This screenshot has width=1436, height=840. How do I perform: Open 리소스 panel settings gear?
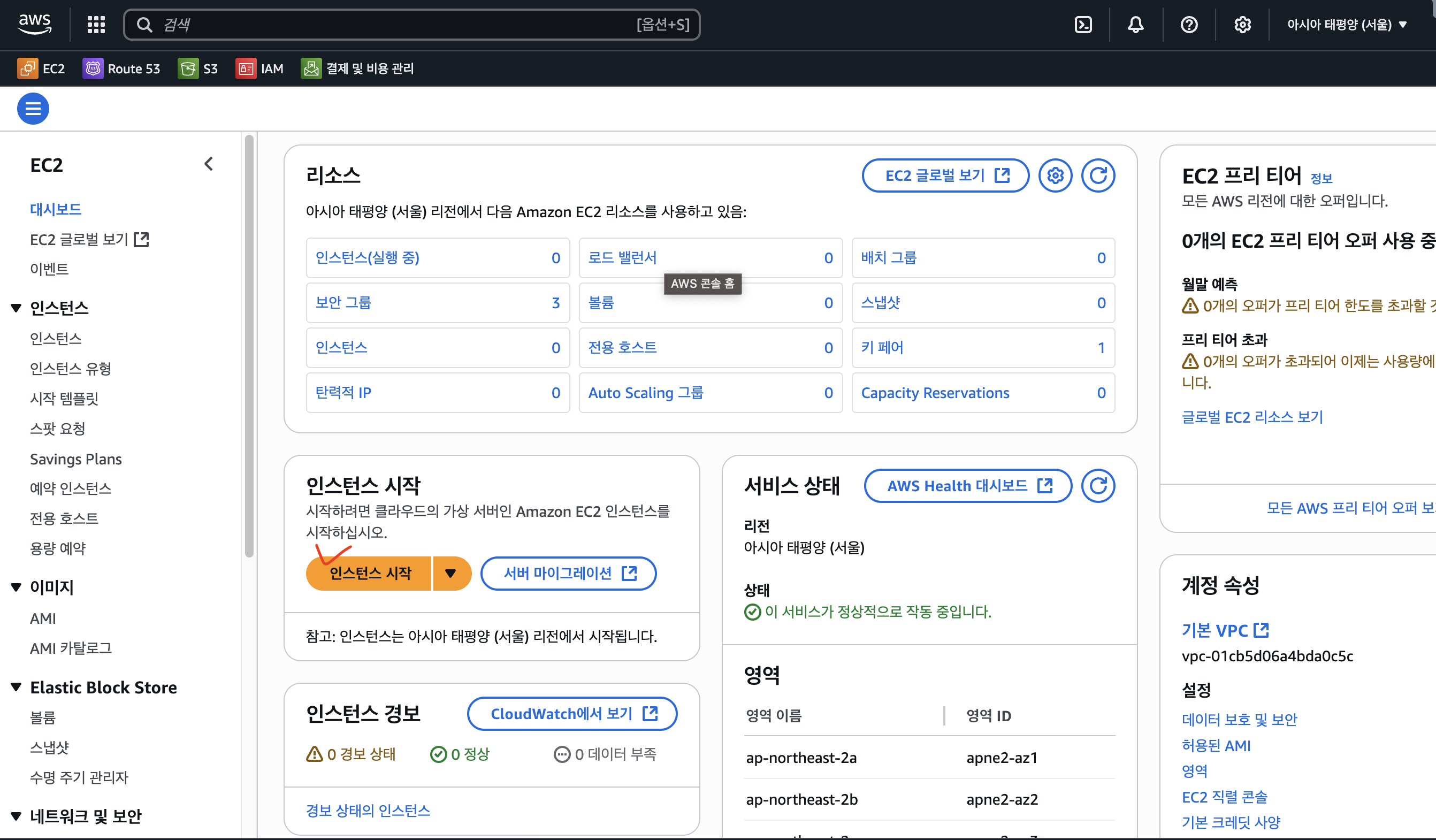1055,175
